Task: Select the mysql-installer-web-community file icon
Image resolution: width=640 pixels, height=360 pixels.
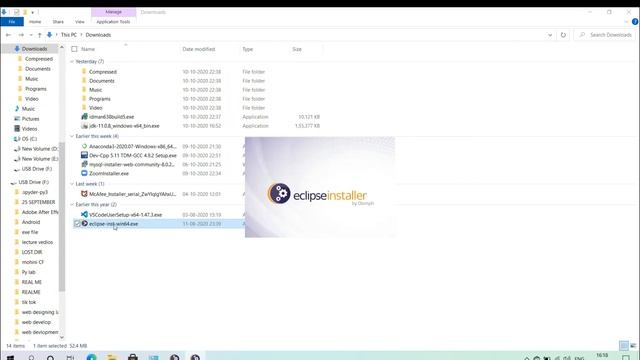Action: (84, 164)
